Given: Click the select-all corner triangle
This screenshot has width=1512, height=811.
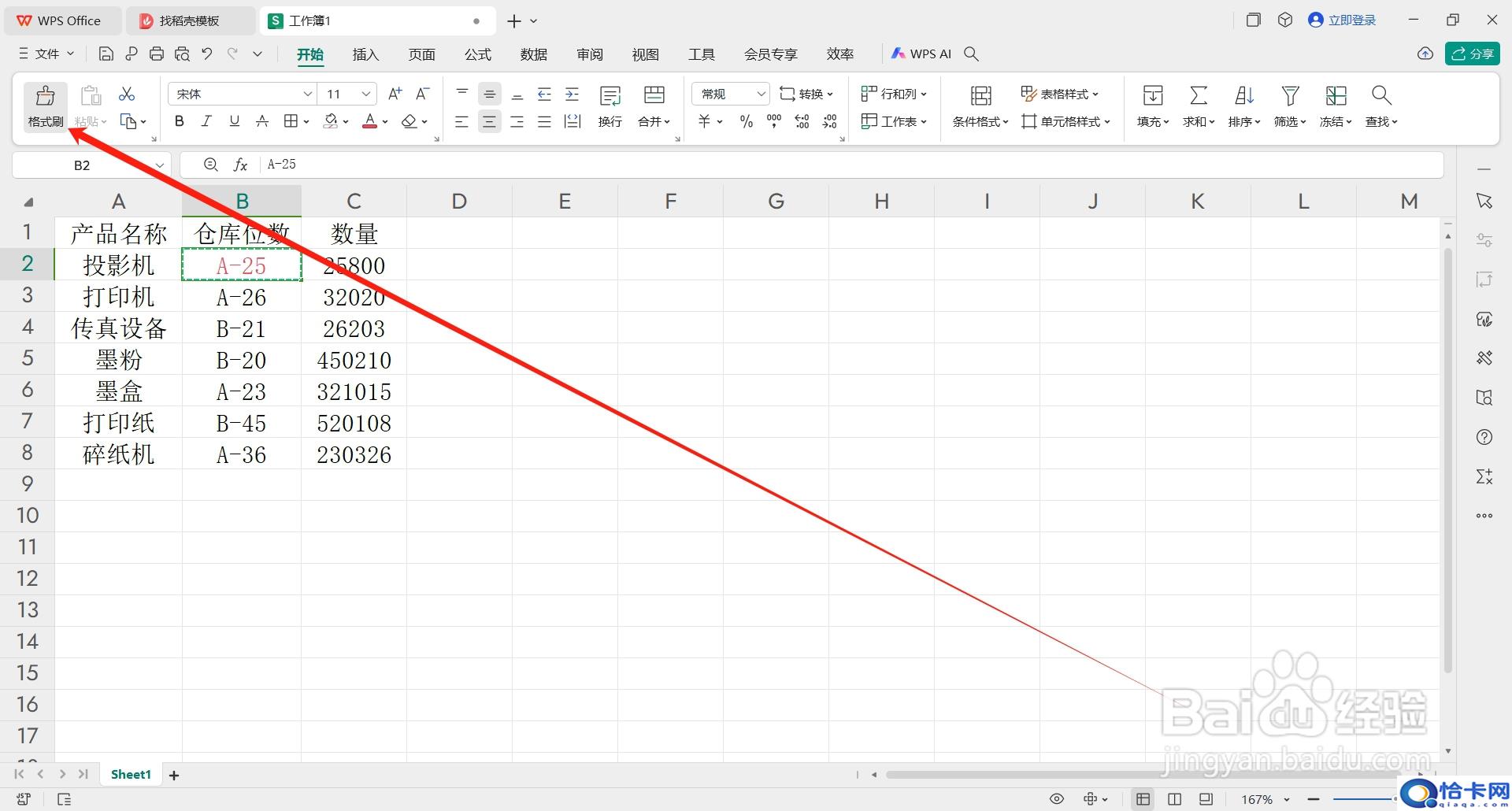Looking at the screenshot, I should 28,202.
